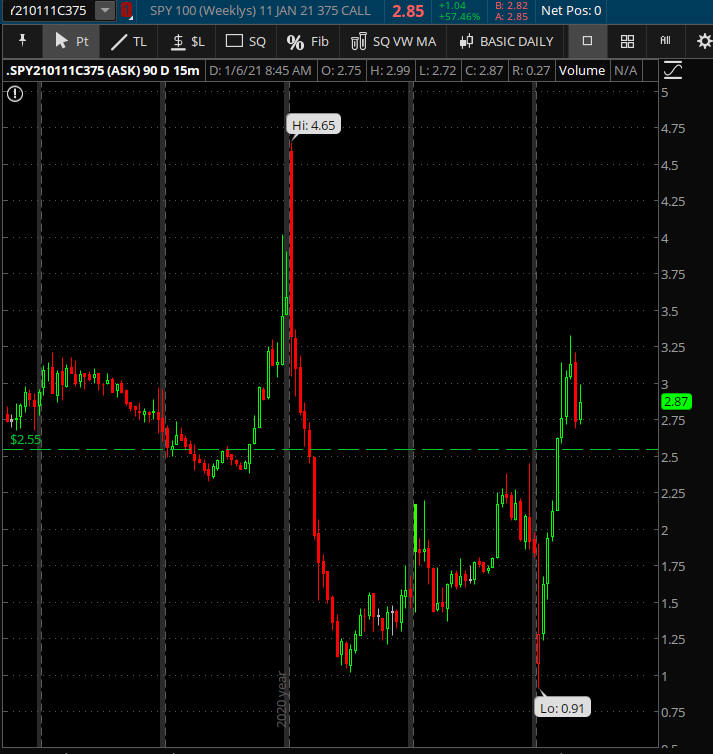713x754 pixels.
Task: Click the chart title .SPY210111C375 (ASK) 90 D 15m
Action: point(103,71)
